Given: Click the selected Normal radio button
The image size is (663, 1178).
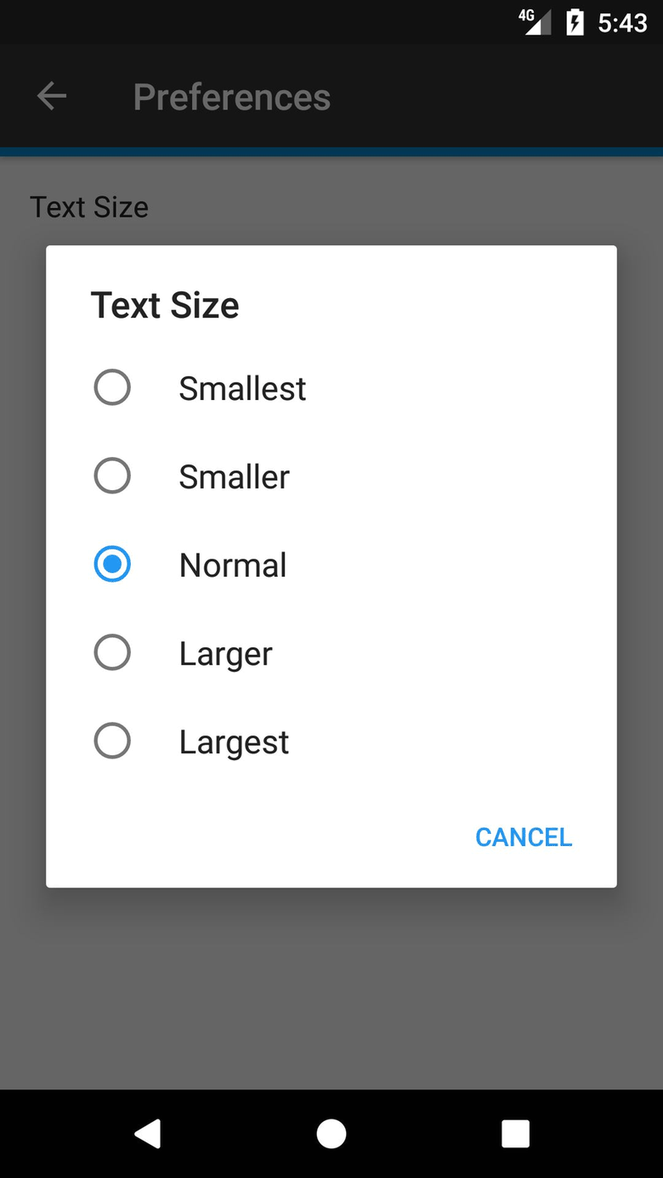Looking at the screenshot, I should point(112,565).
